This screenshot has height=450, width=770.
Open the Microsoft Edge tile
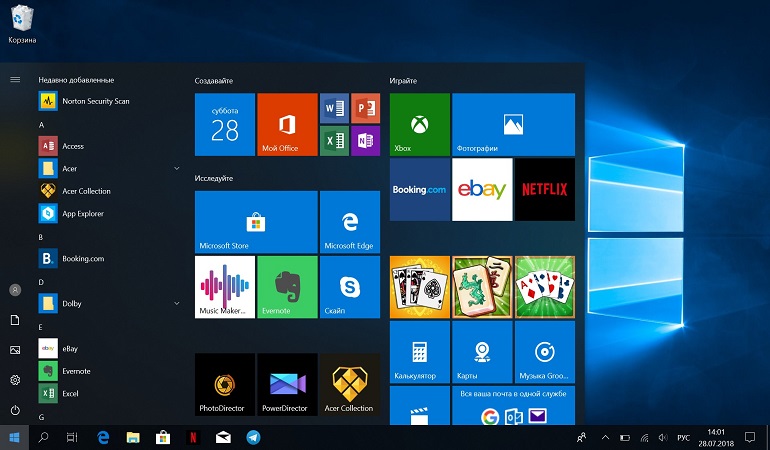(350, 222)
